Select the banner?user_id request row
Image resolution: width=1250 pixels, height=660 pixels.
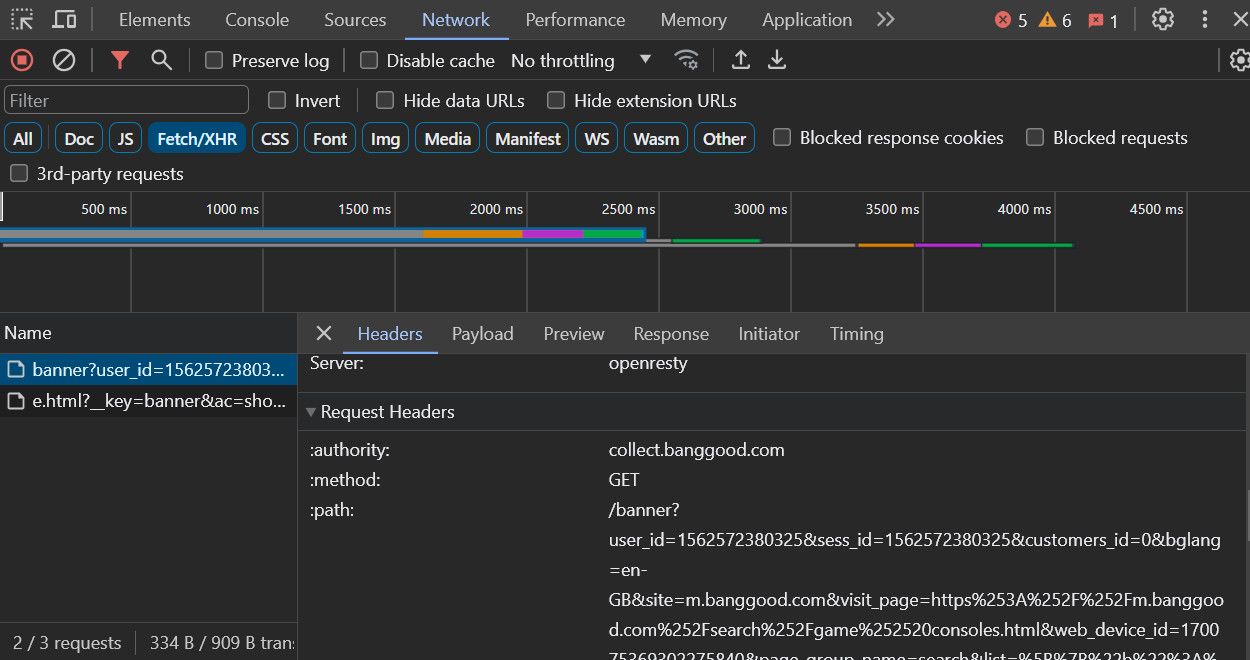point(148,370)
